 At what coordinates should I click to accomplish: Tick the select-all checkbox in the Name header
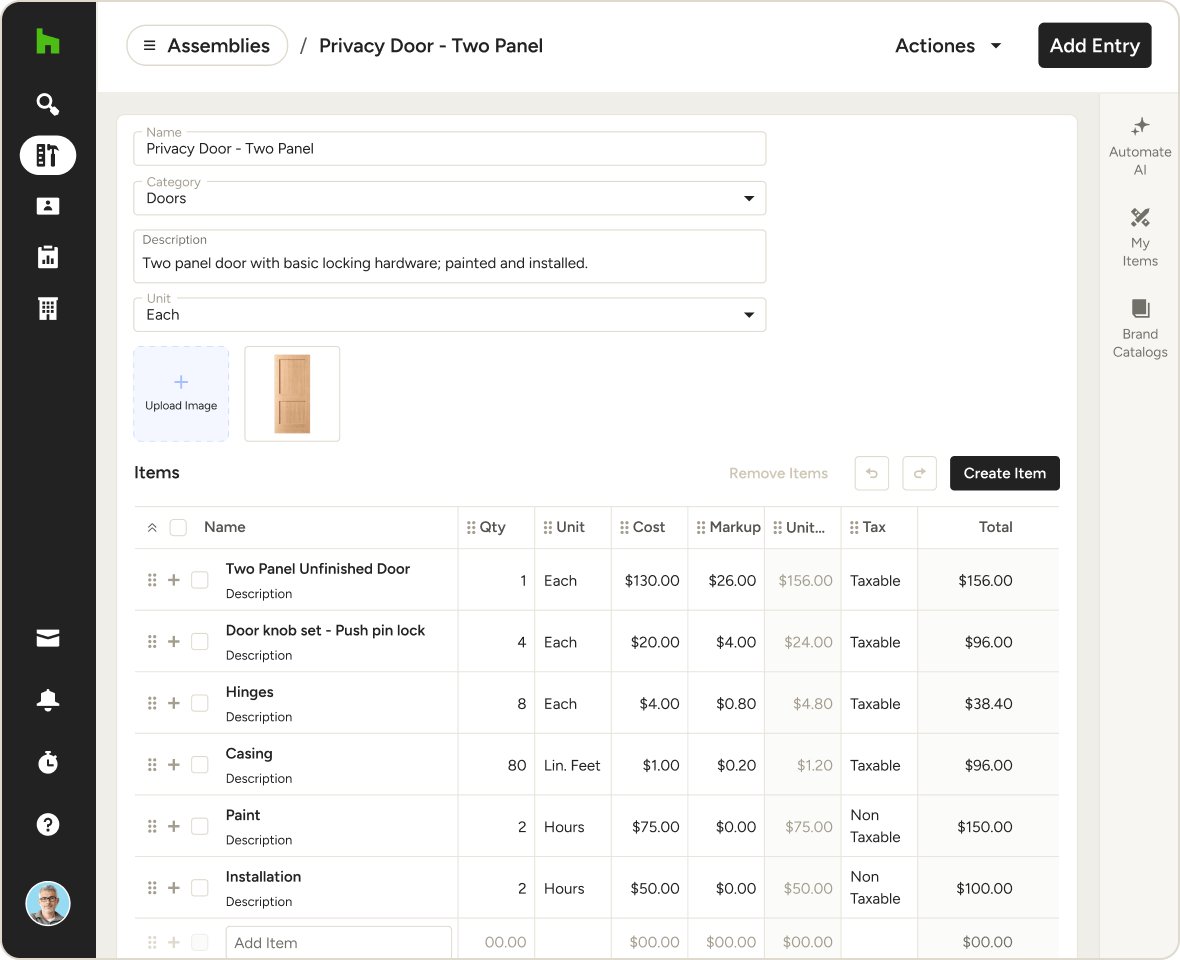[x=178, y=527]
